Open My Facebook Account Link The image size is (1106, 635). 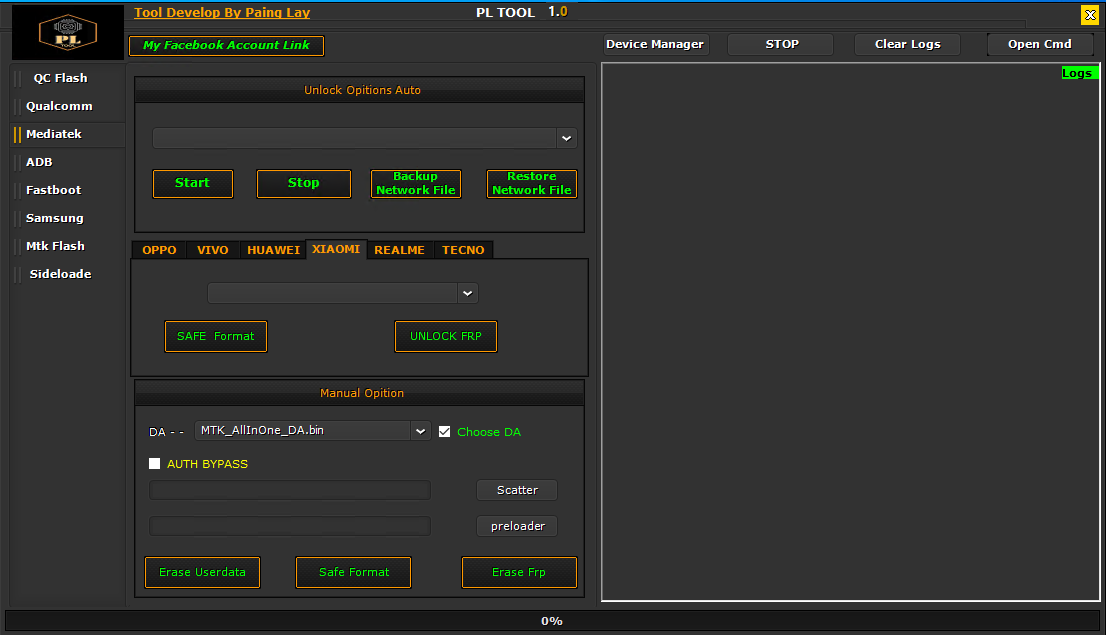coord(226,46)
